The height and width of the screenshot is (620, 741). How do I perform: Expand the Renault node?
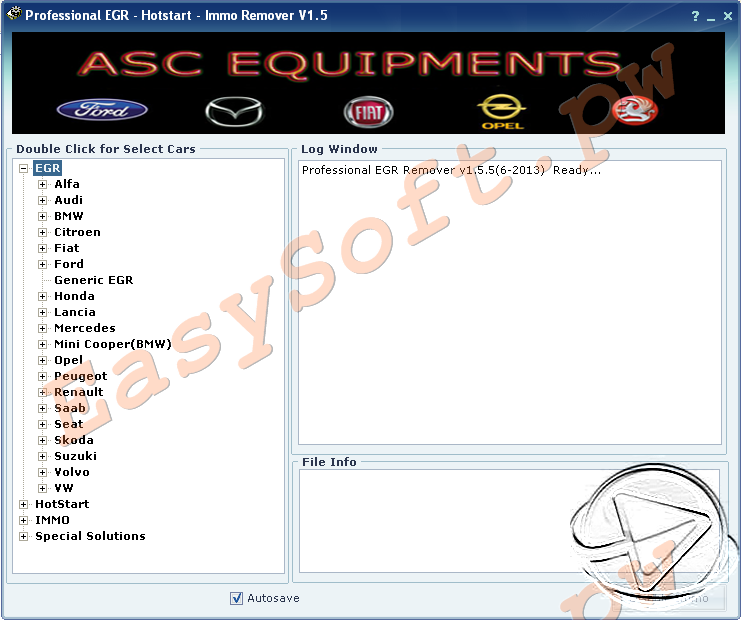pos(43,392)
